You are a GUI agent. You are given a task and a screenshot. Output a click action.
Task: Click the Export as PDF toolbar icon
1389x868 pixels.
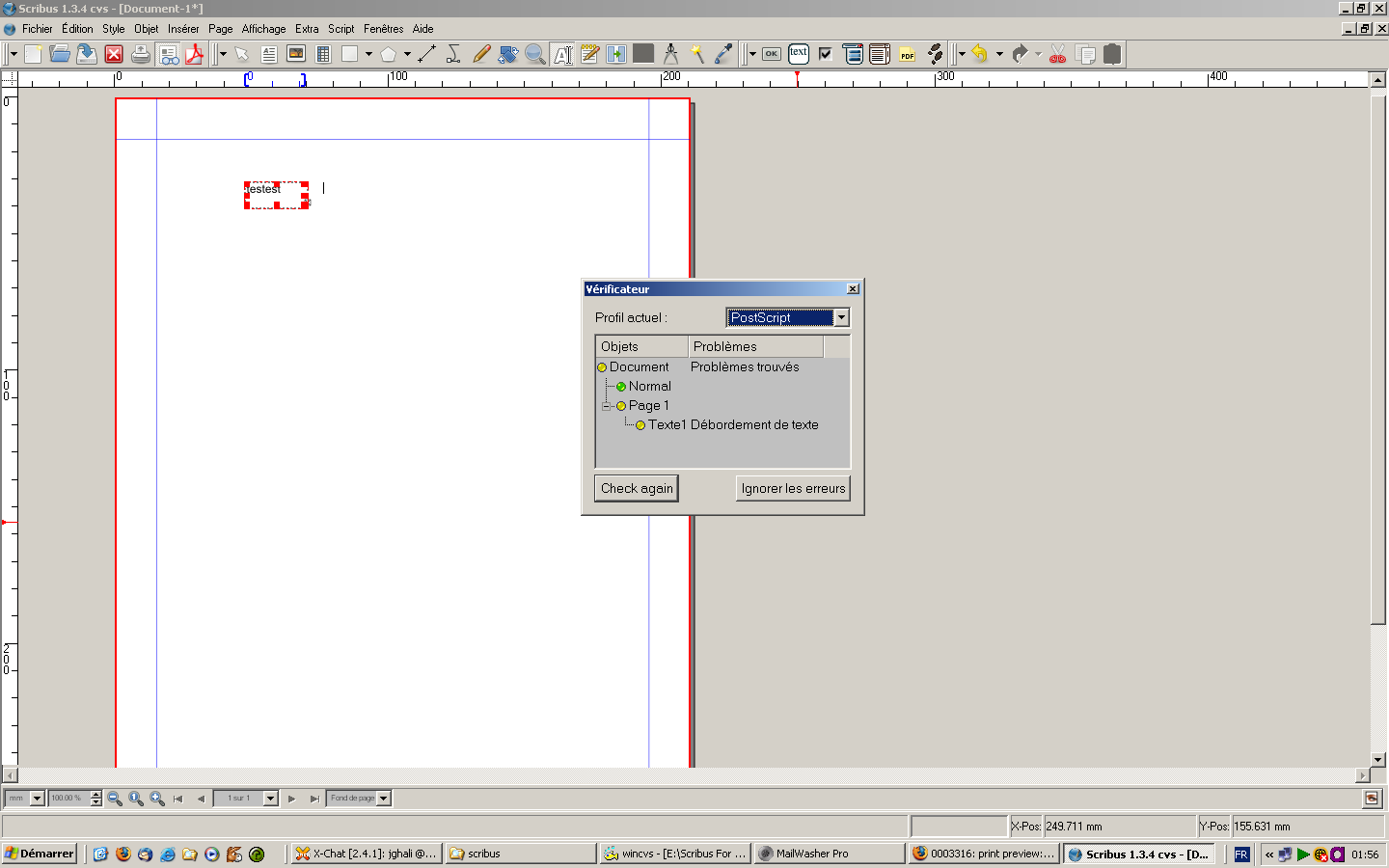click(x=195, y=55)
